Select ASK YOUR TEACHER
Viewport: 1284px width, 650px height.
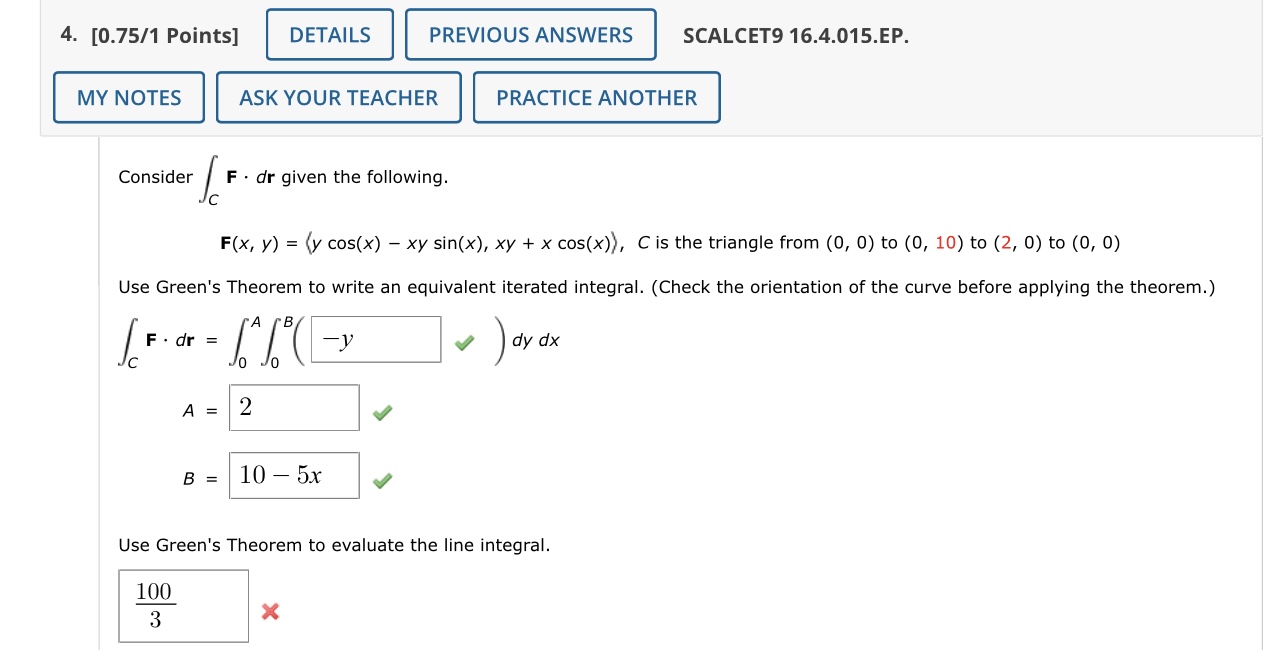tap(338, 97)
